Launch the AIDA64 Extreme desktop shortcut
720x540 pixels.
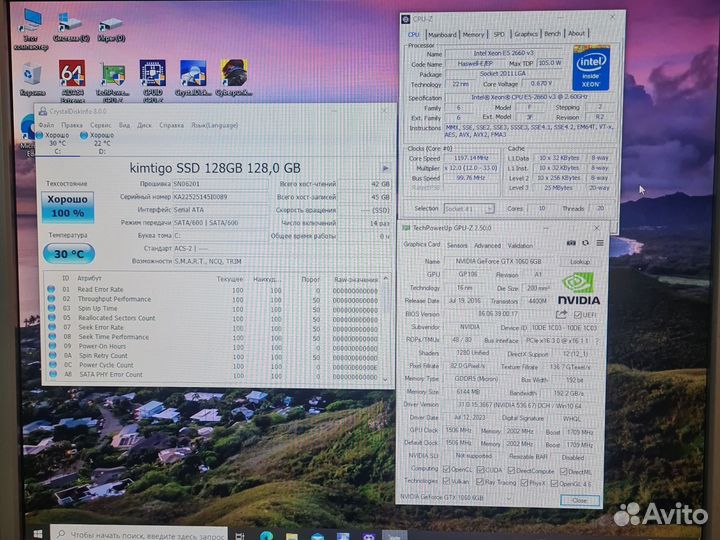coord(72,81)
